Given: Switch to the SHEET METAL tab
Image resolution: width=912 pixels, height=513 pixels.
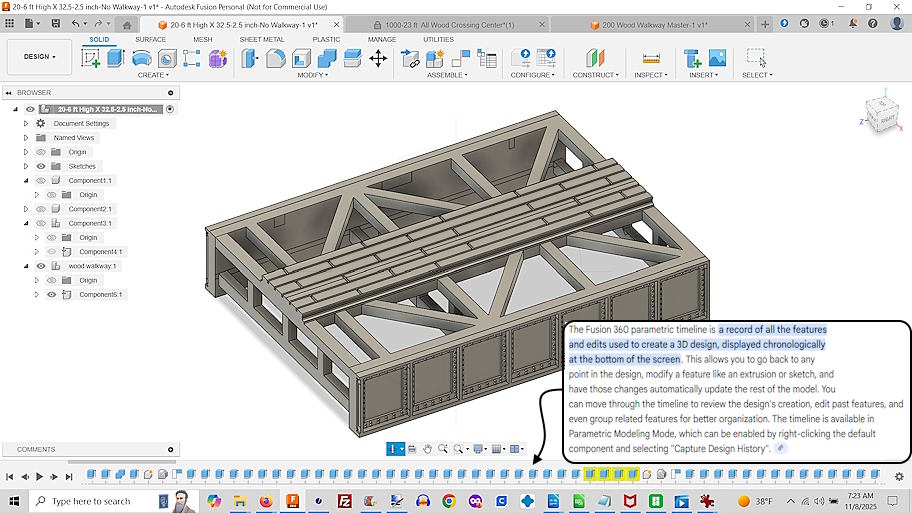Looking at the screenshot, I should (x=261, y=40).
